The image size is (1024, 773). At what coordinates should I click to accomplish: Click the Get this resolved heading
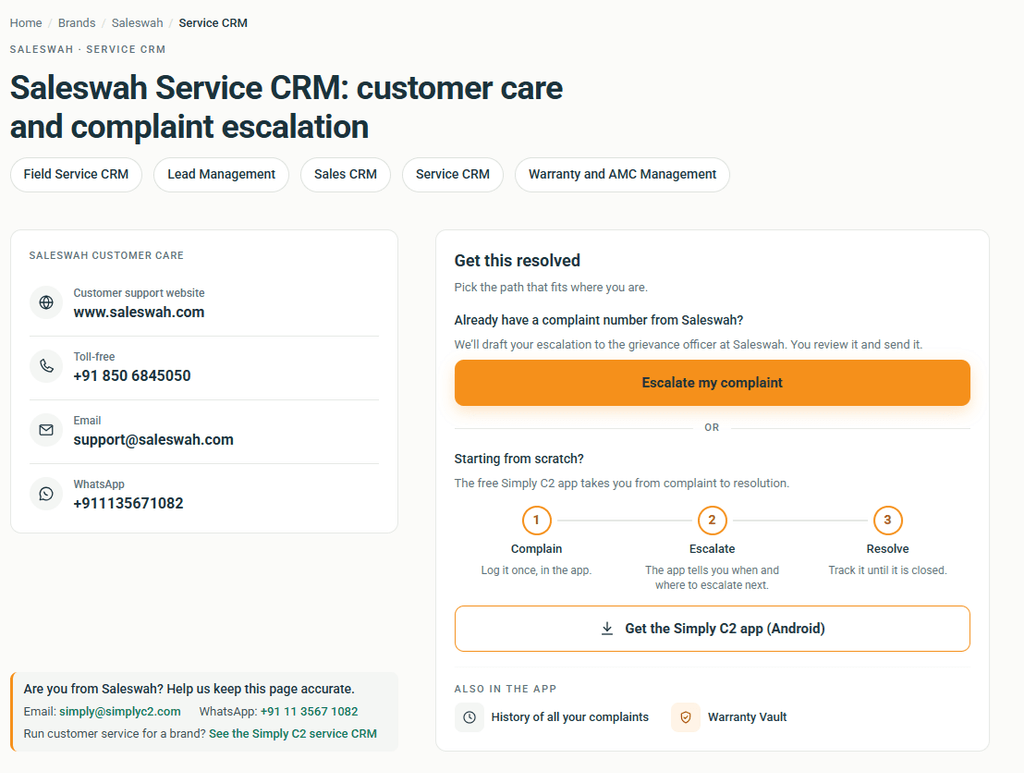click(517, 260)
